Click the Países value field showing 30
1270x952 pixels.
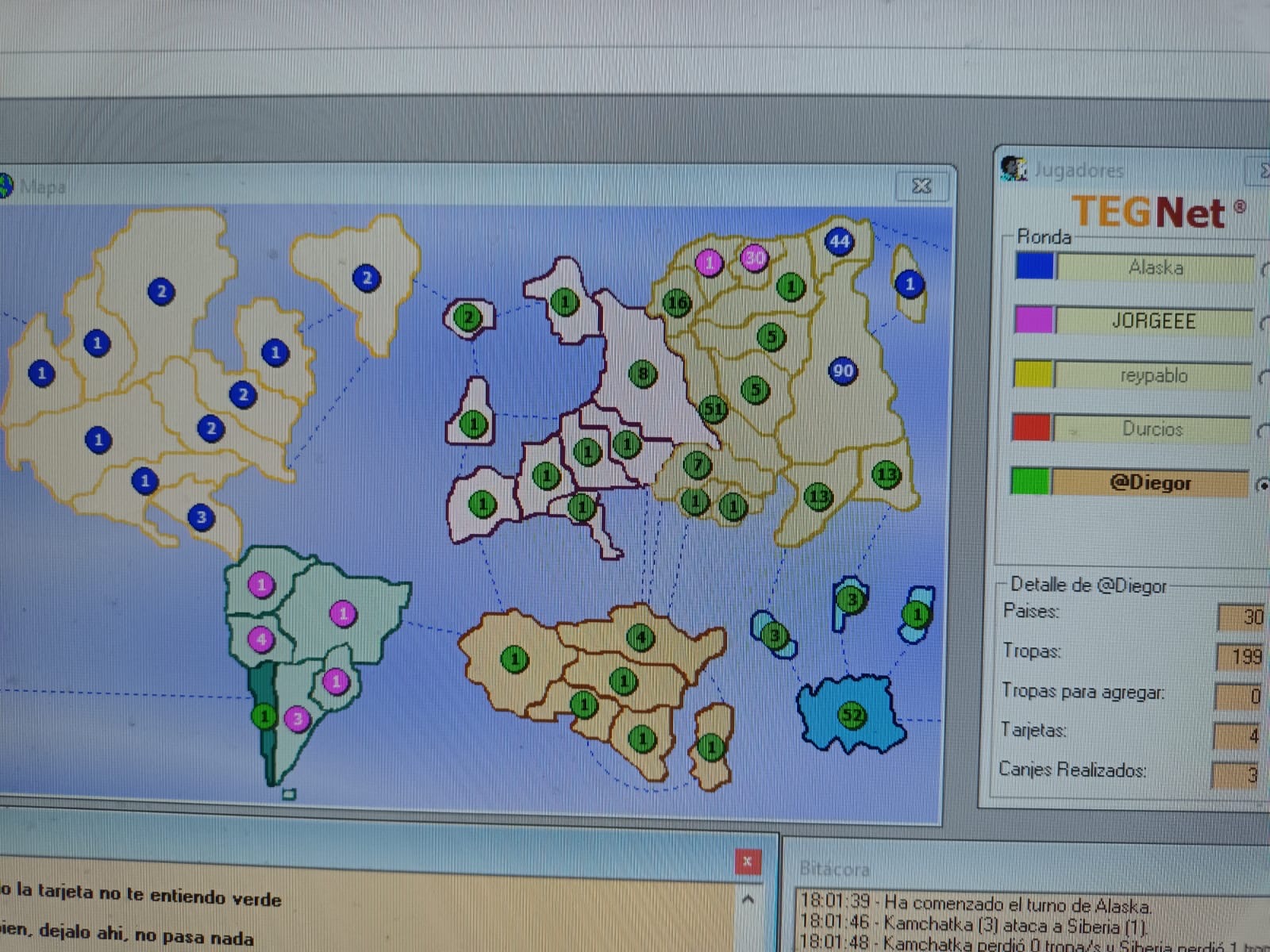pyautogui.click(x=1242, y=616)
